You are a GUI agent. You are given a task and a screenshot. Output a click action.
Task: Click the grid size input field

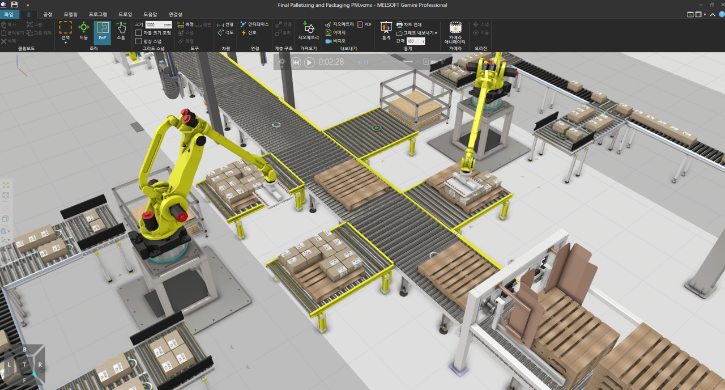(159, 25)
